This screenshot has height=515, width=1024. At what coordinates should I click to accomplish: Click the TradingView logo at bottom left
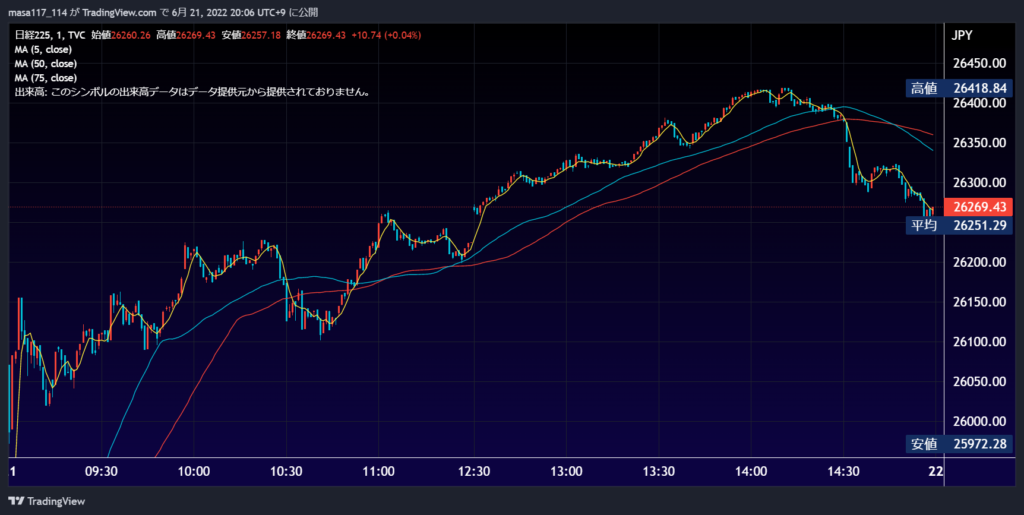(x=46, y=501)
